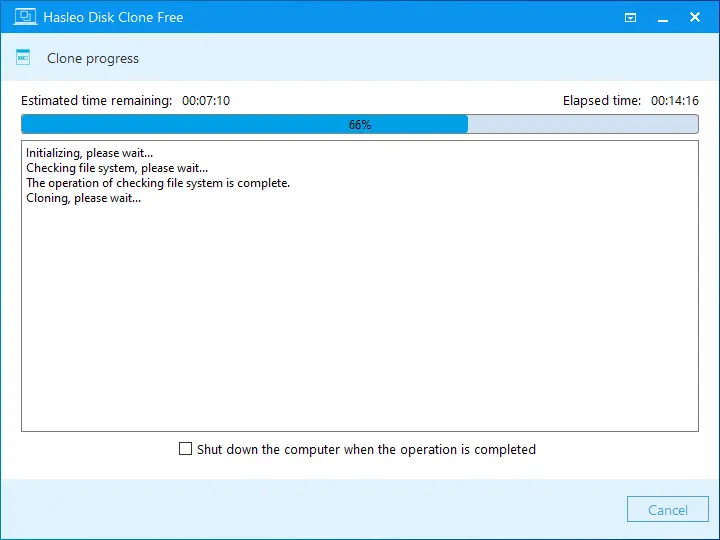Close the Hasleo Disk Clone window
Screen dimensions: 720x540
(x=695, y=17)
